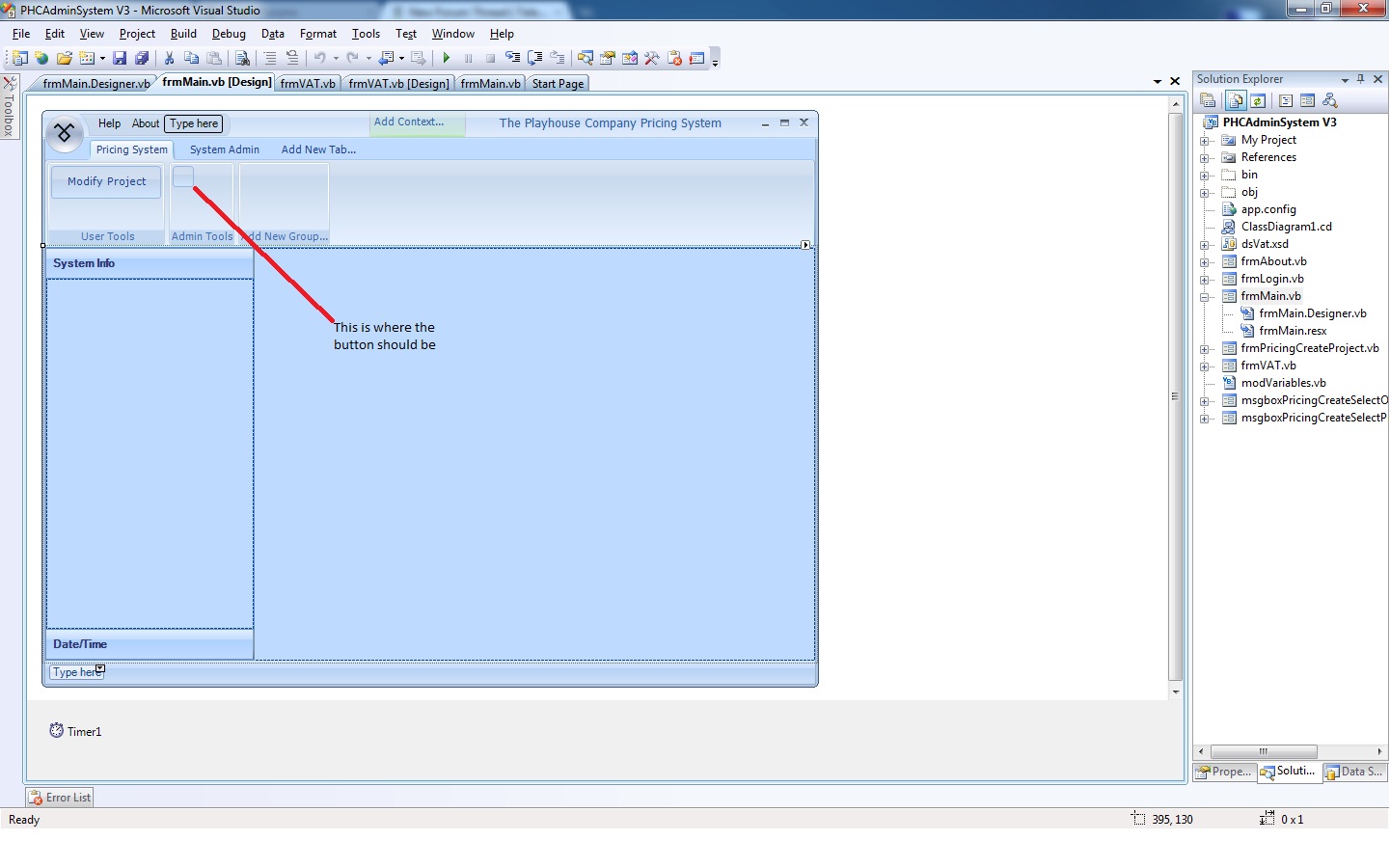The width and height of the screenshot is (1390, 868).
Task: Click the Save All toolbar icon
Action: pos(141,58)
